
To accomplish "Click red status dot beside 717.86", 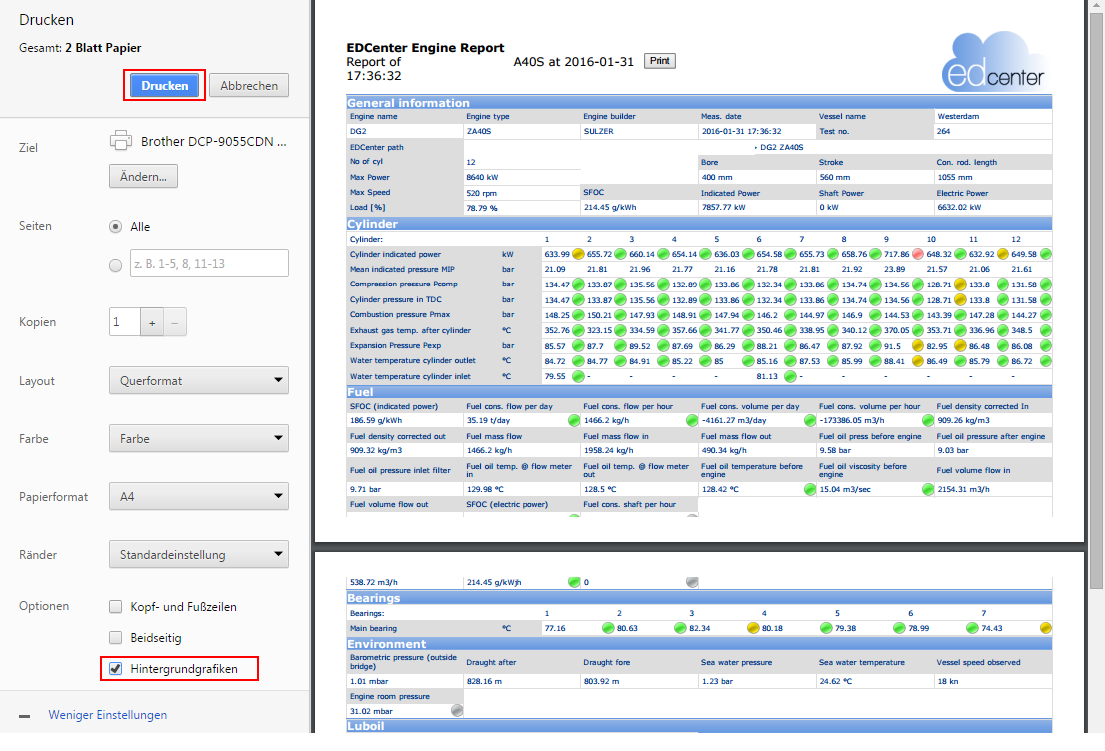I will [x=916, y=255].
